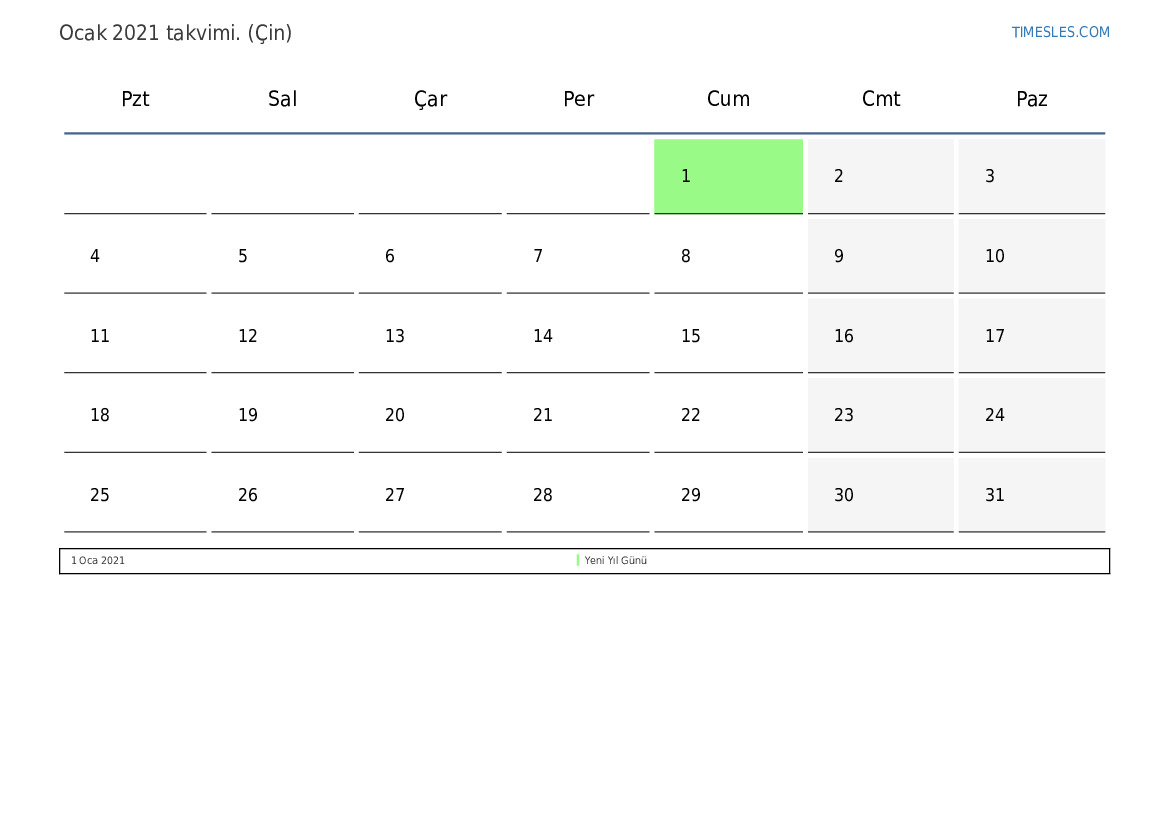Select Monday January 18
This screenshot has width=1169, height=827.
pos(135,415)
